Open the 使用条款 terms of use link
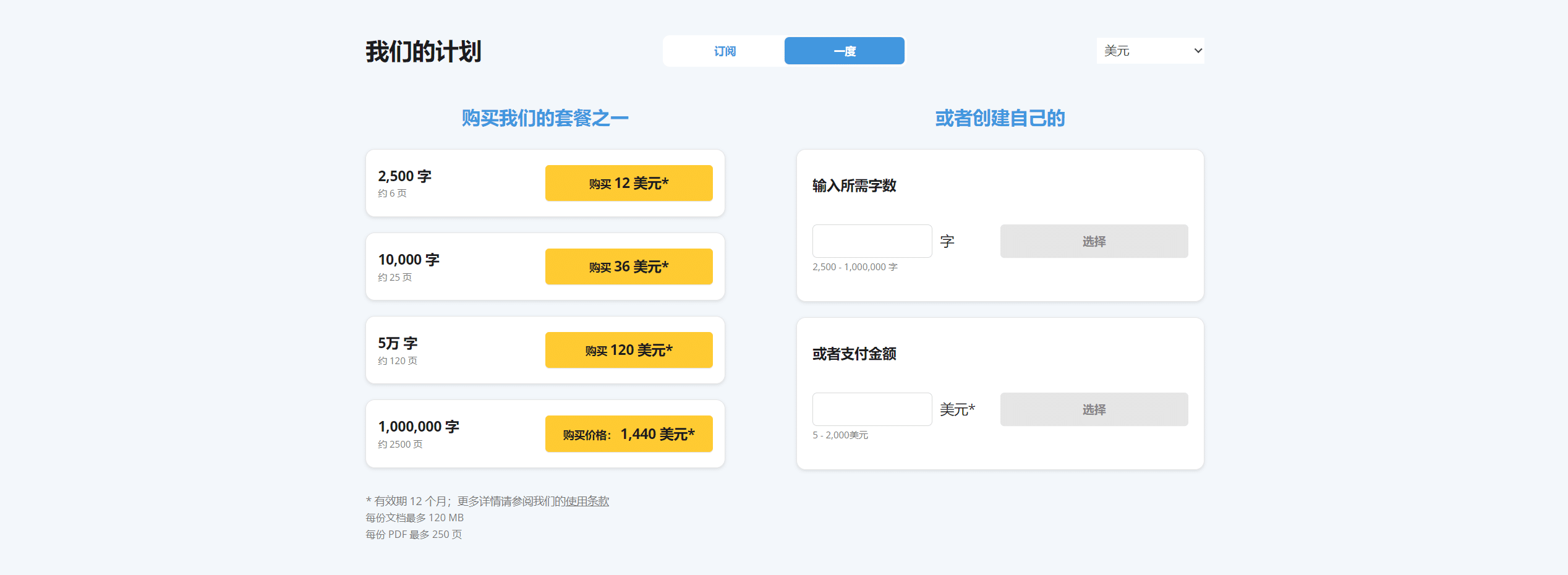This screenshot has width=1568, height=575. coord(587,501)
